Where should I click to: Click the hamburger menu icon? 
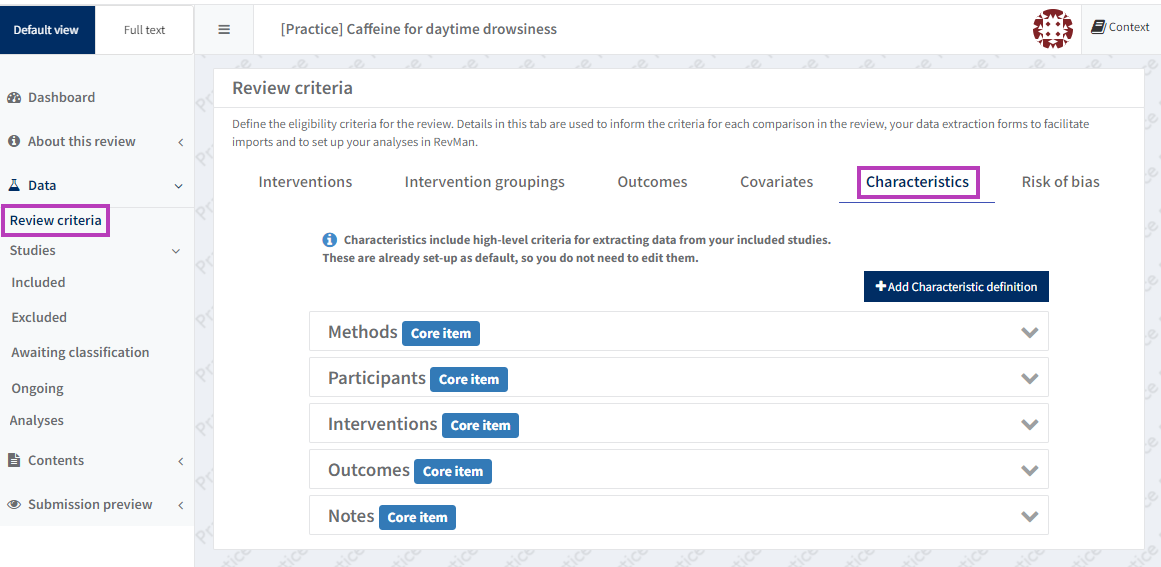(x=224, y=29)
